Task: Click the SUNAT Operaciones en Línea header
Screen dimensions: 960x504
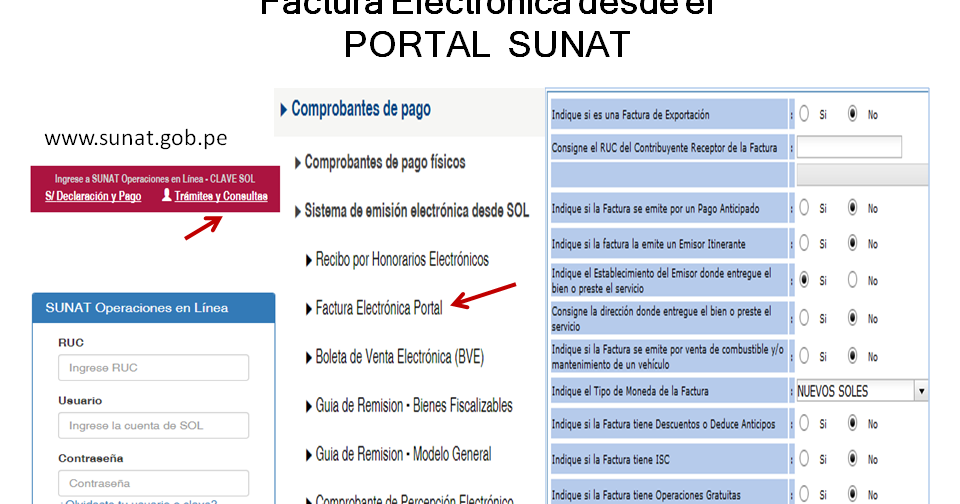Action: (x=154, y=308)
